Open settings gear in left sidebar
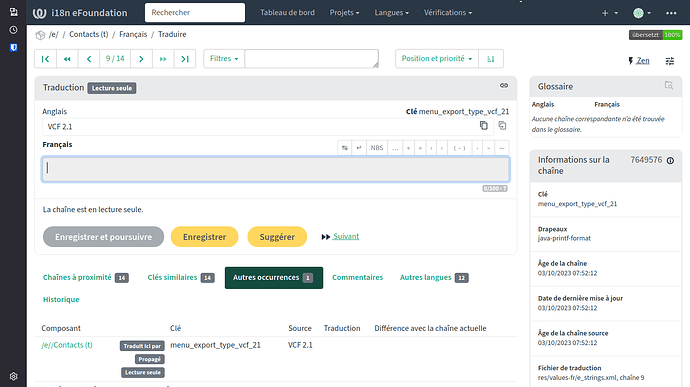690x387 pixels. (x=14, y=376)
